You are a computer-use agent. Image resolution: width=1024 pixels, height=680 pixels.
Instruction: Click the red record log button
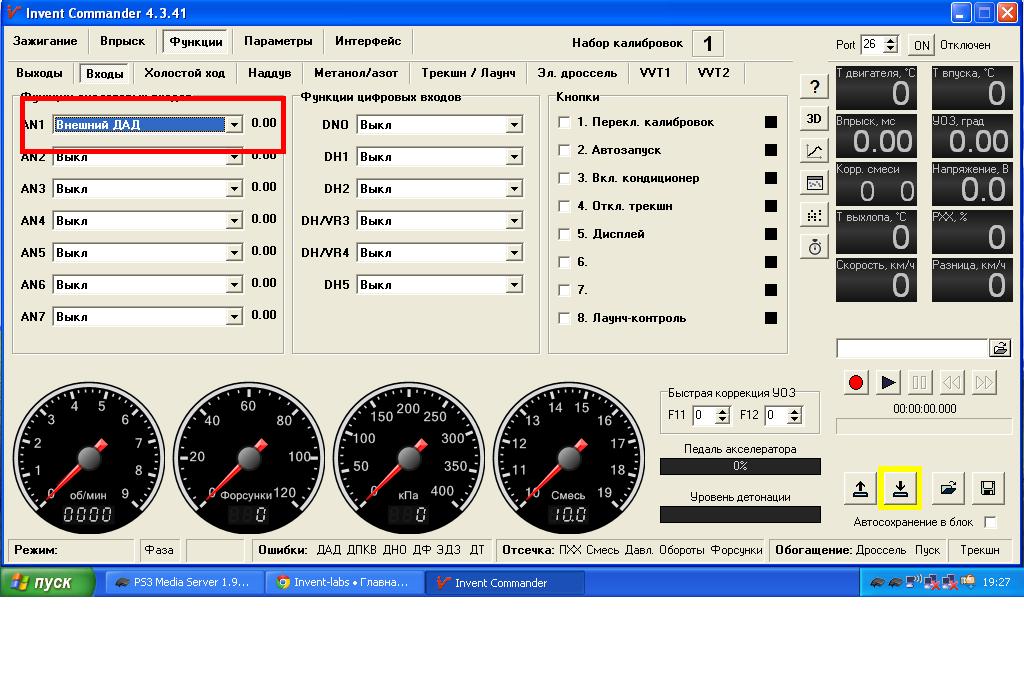[x=856, y=383]
